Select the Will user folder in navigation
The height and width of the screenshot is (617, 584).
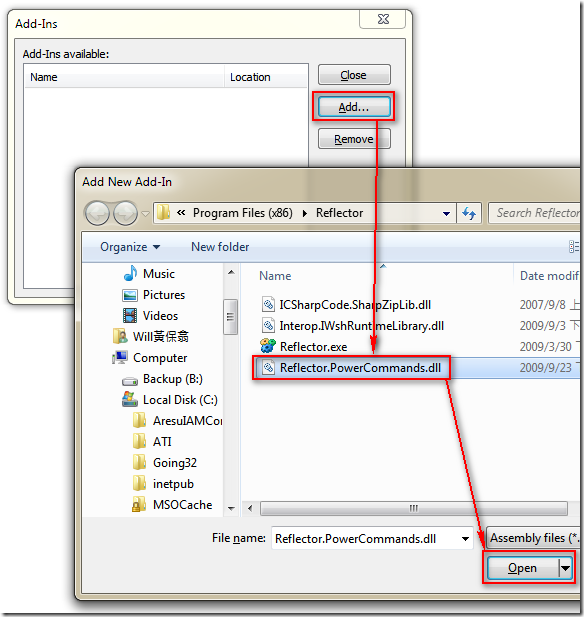pos(161,336)
